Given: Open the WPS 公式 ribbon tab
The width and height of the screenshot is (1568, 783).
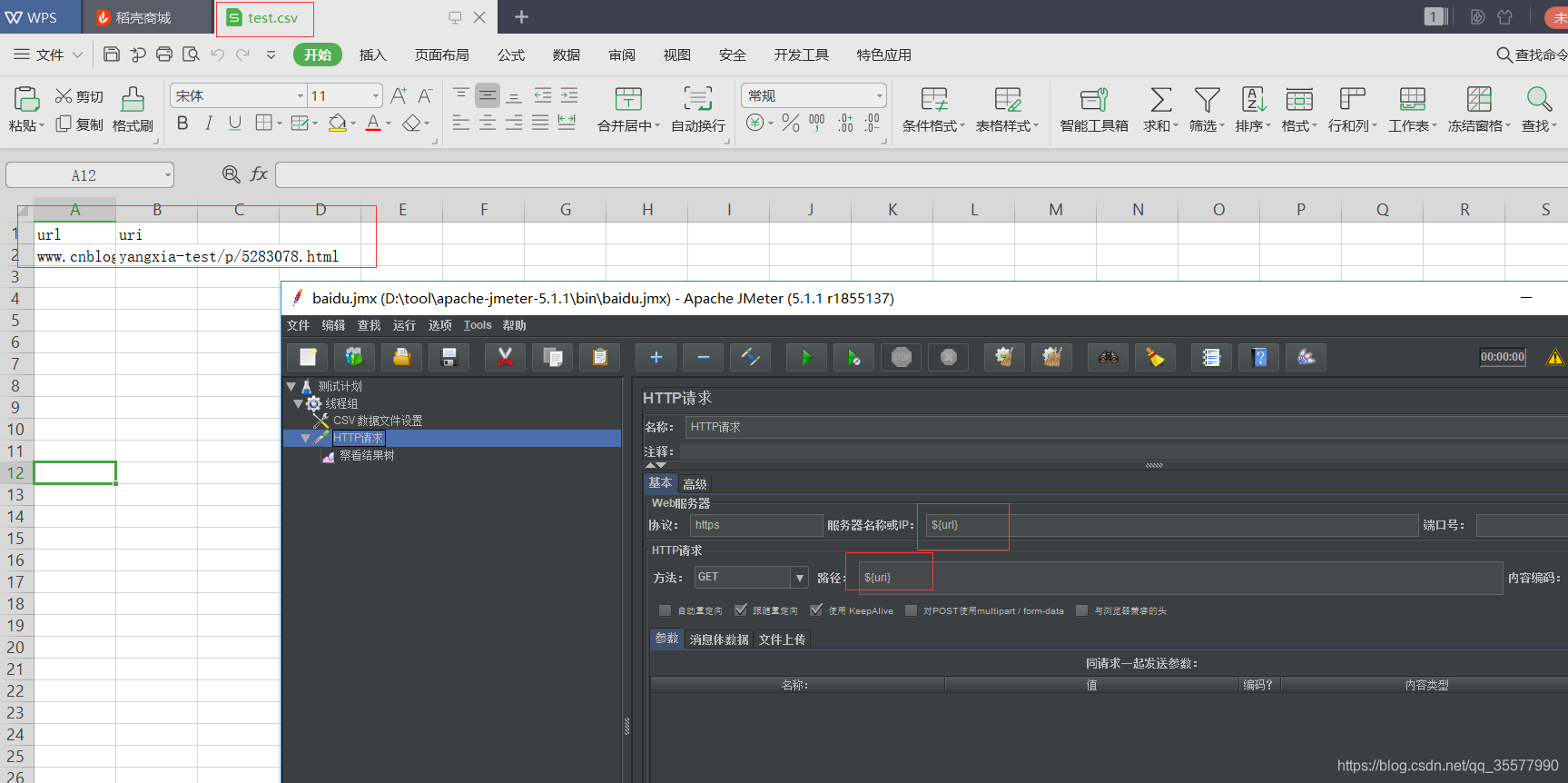Looking at the screenshot, I should pos(511,55).
